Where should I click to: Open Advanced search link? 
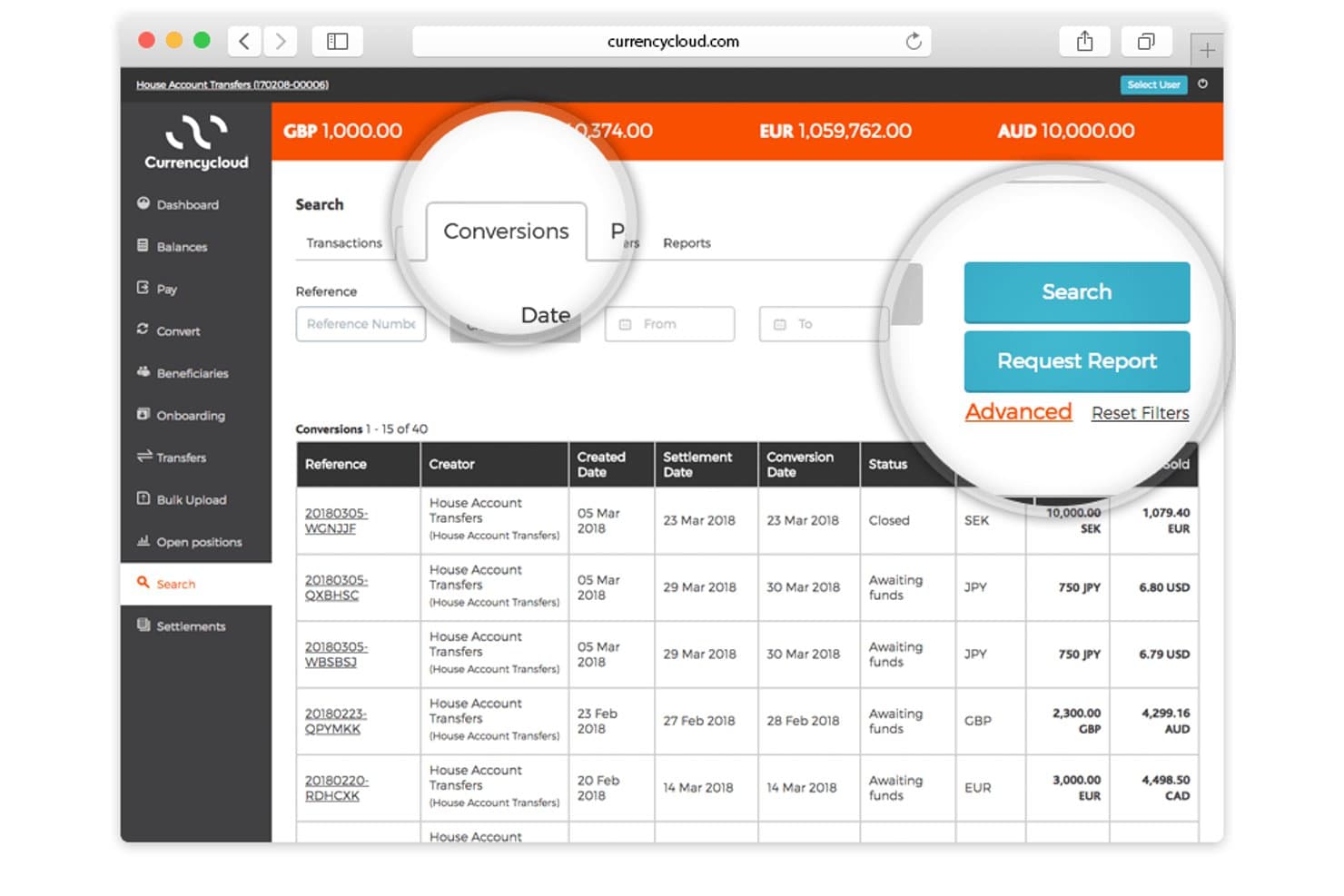[x=1018, y=411]
